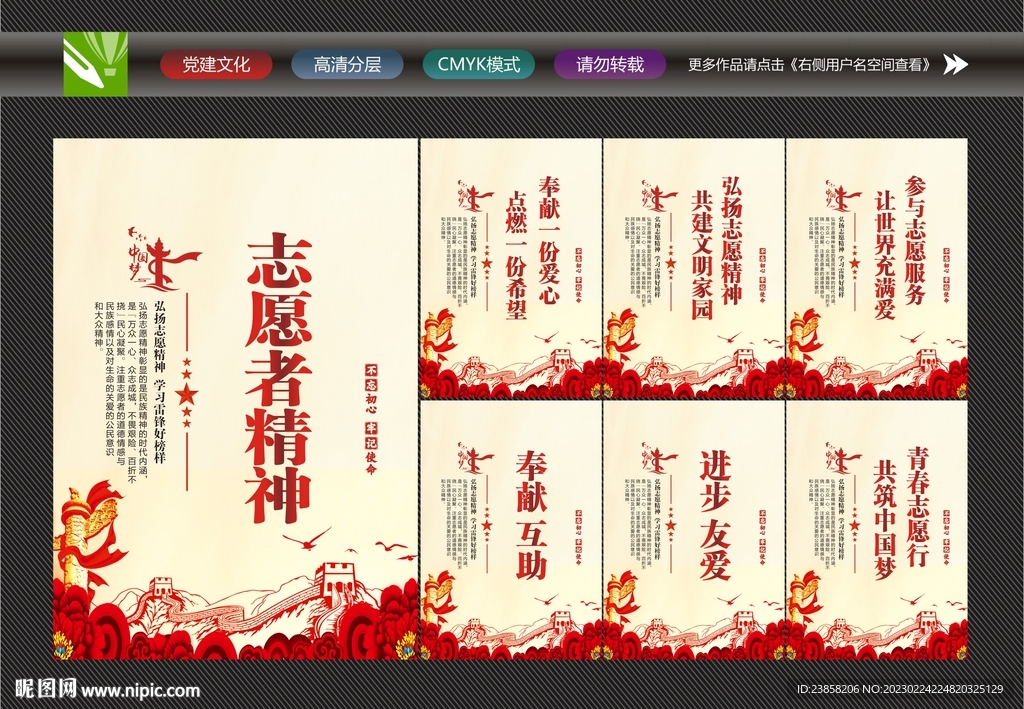Click the 弘扬志愿精神 学习雷锋好榜样 line on large poster
Screen dimensions: 1024x709
pos(159,382)
